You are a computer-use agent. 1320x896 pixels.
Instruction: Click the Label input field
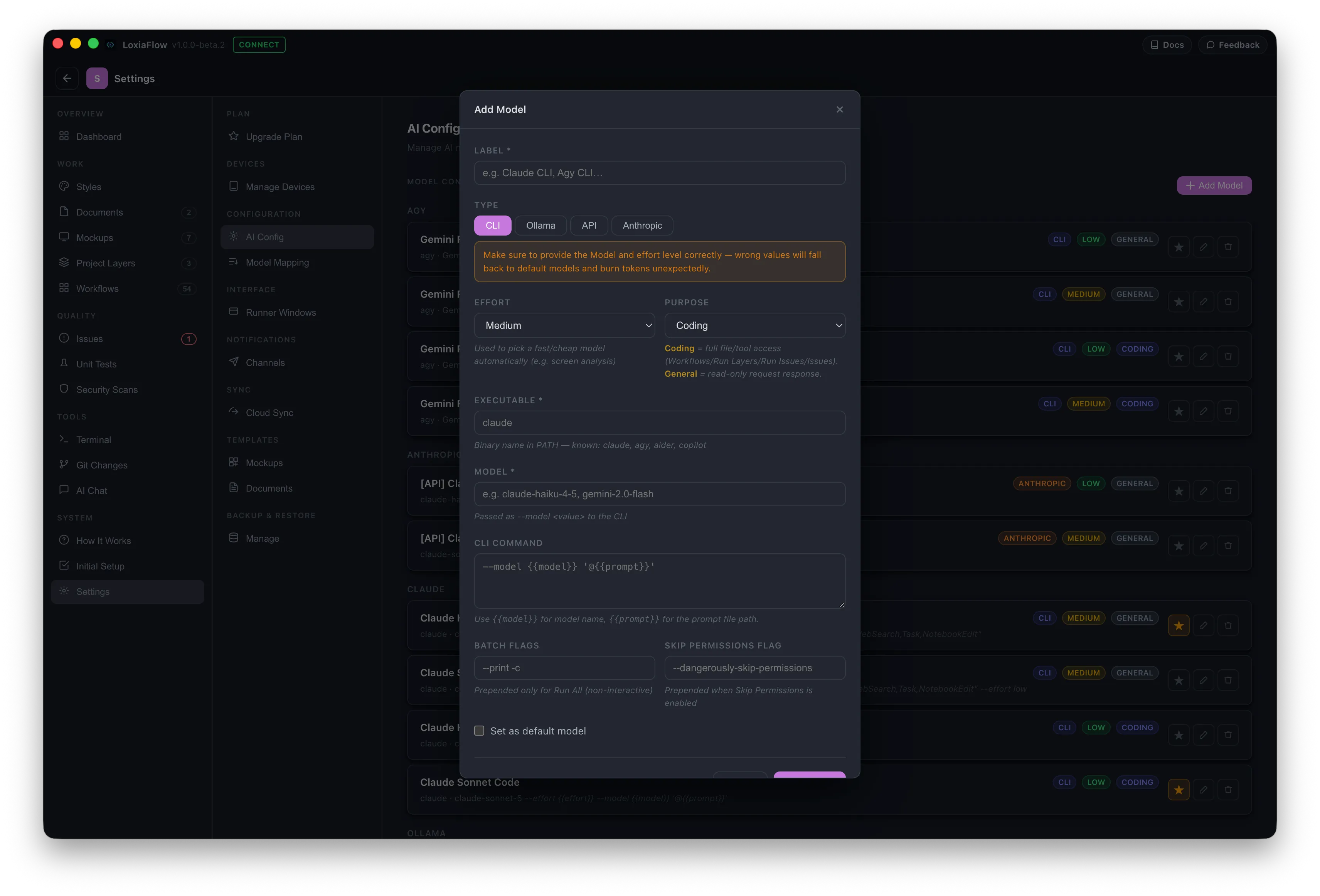click(660, 173)
